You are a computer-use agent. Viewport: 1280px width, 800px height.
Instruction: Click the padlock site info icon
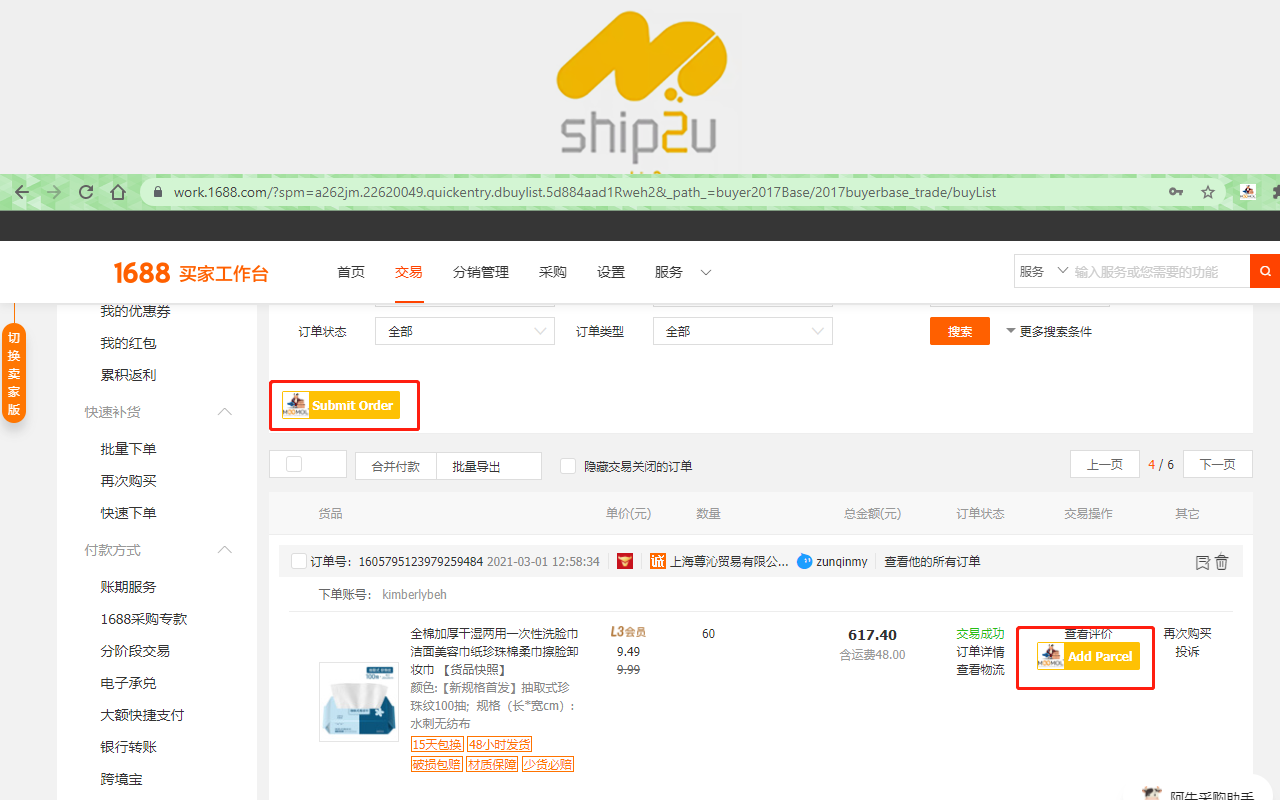pyautogui.click(x=158, y=192)
